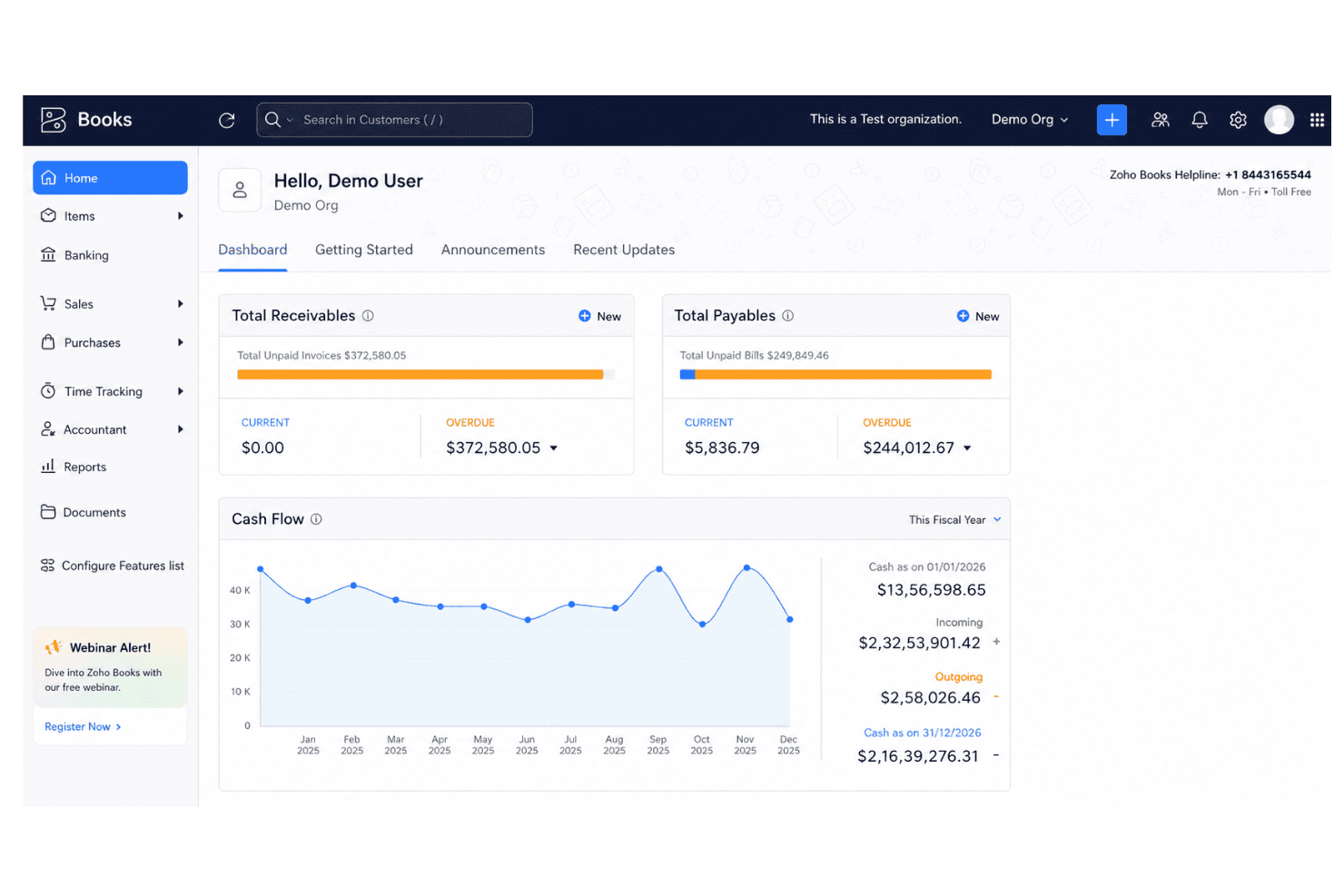
Task: Open the overdue payables $244,012.67 dropdown
Action: point(967,448)
